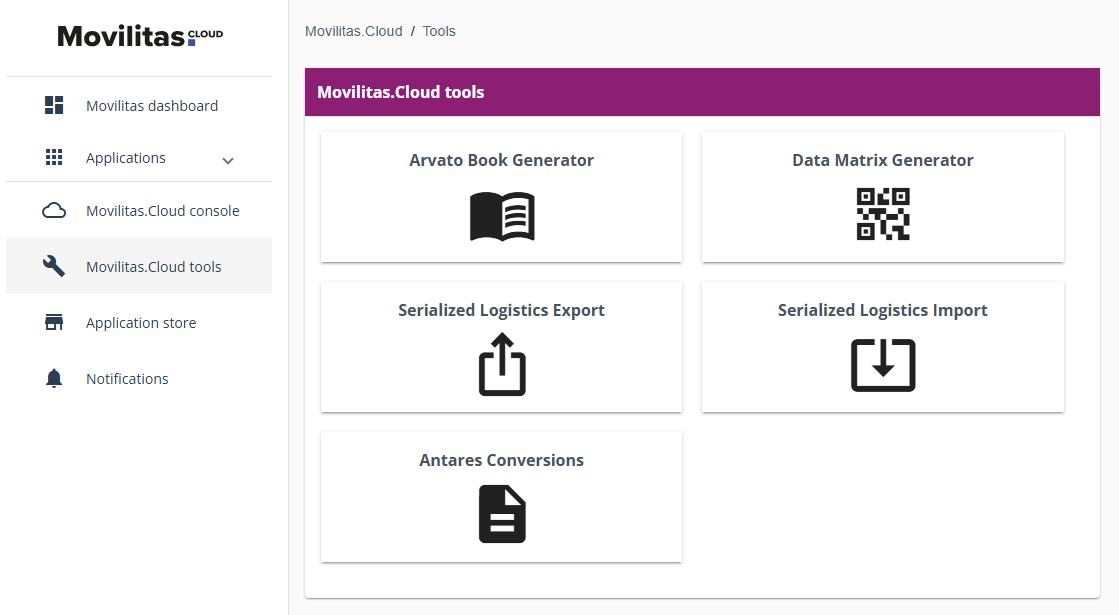Click the dashboard grid icon
This screenshot has height=615, width=1119.
coord(54,106)
